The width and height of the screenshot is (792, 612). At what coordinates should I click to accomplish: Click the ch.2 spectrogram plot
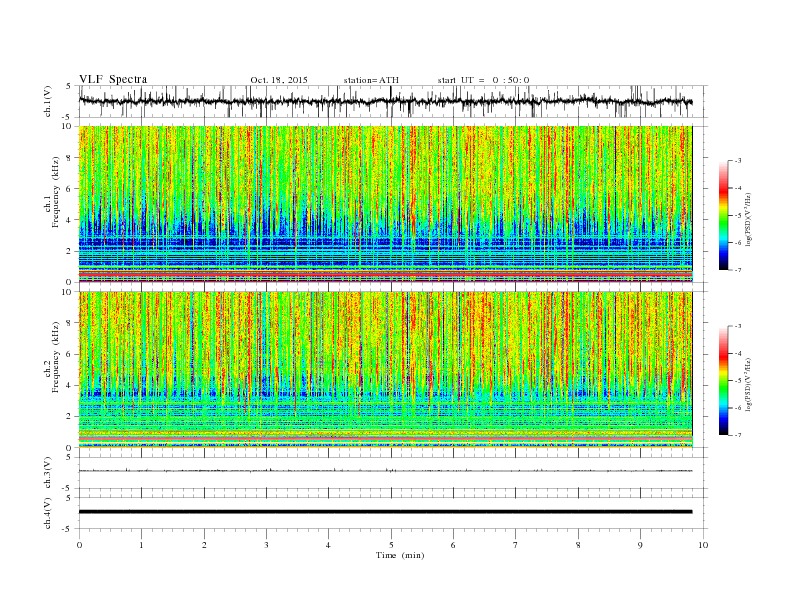386,370
